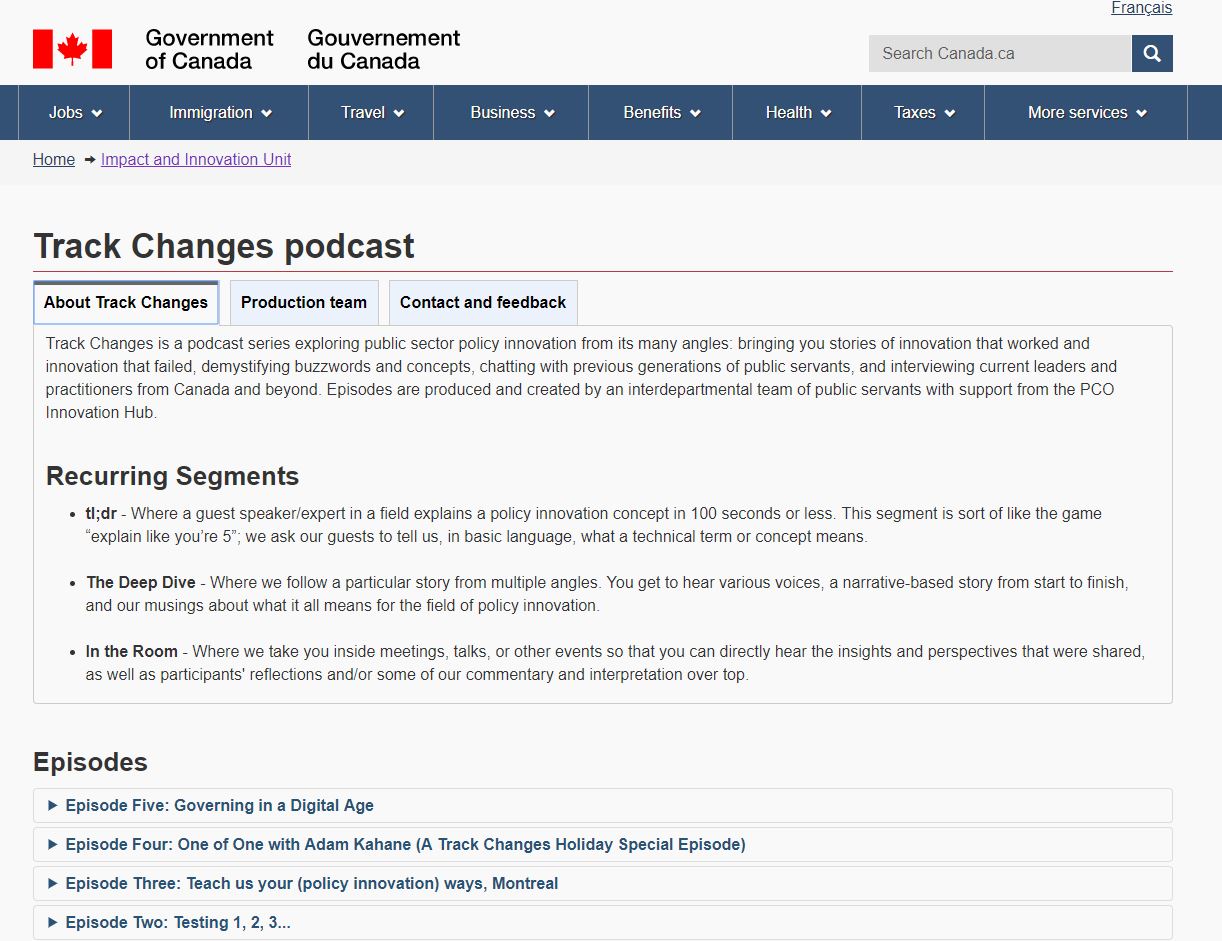Image resolution: width=1222 pixels, height=941 pixels.
Task: Expand Episode Two: Testing 1, 2, 3...
Action: coord(603,923)
